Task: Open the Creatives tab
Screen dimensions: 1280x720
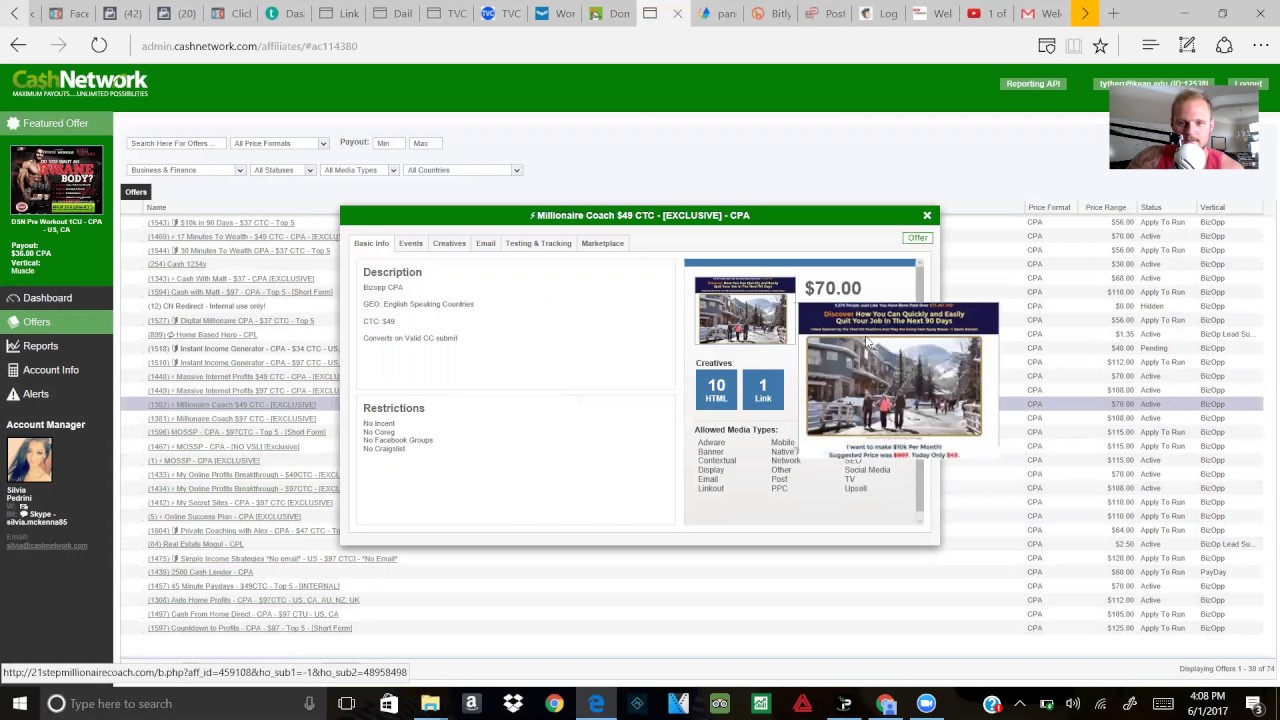Action: tap(449, 243)
